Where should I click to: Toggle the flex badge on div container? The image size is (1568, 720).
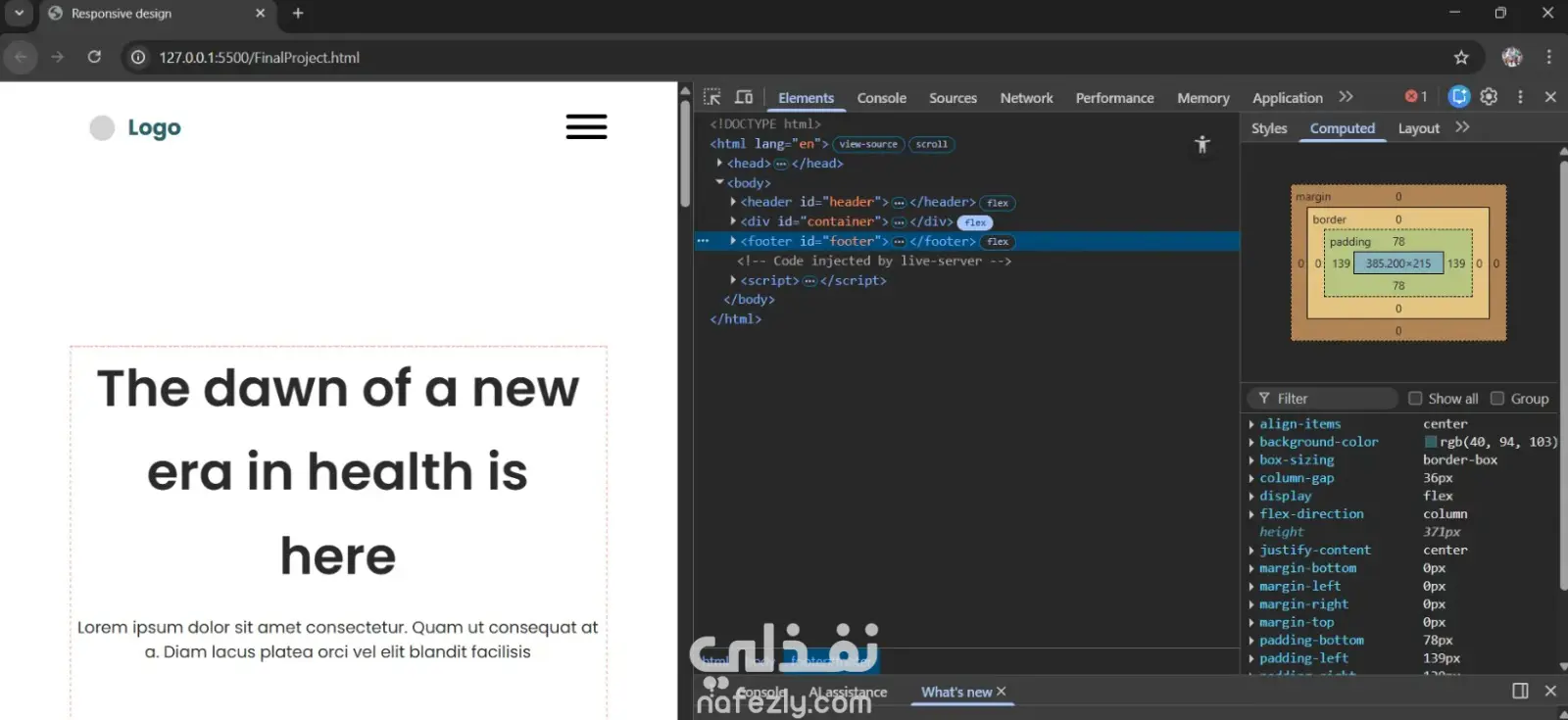(x=975, y=222)
